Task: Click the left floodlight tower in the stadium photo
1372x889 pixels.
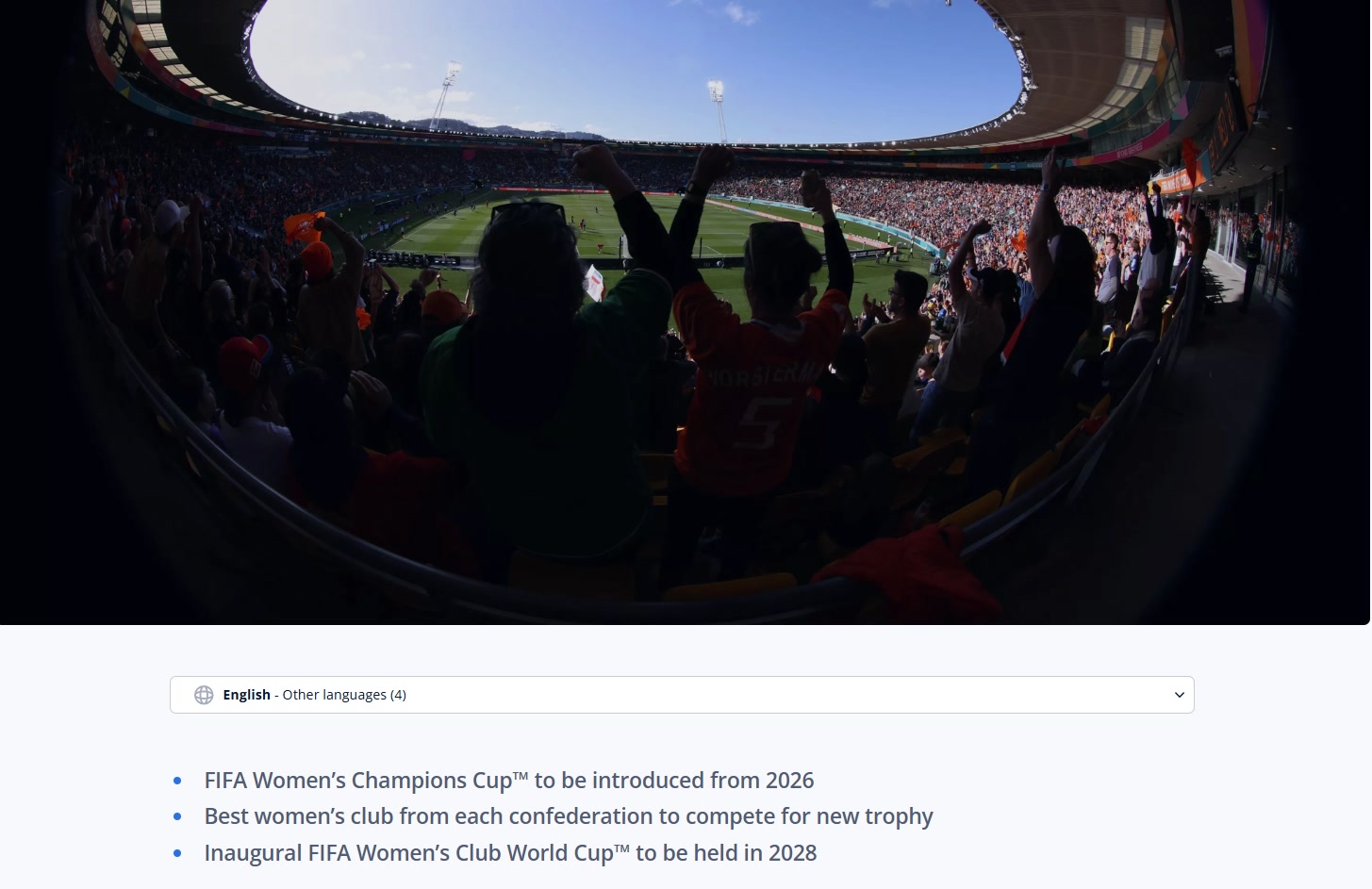Action: point(443,96)
